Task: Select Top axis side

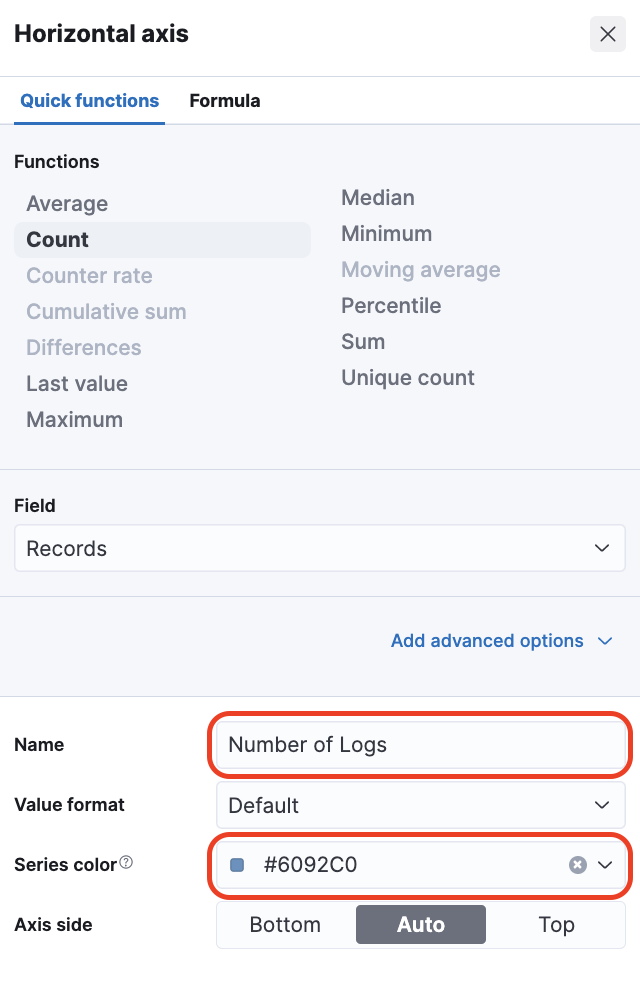Action: pyautogui.click(x=556, y=925)
